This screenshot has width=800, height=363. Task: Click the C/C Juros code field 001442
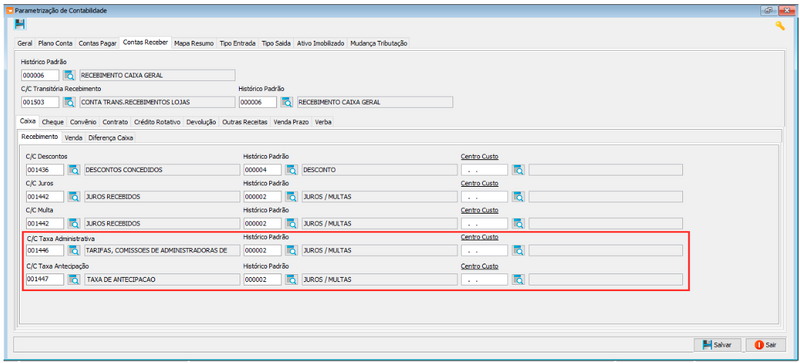45,197
